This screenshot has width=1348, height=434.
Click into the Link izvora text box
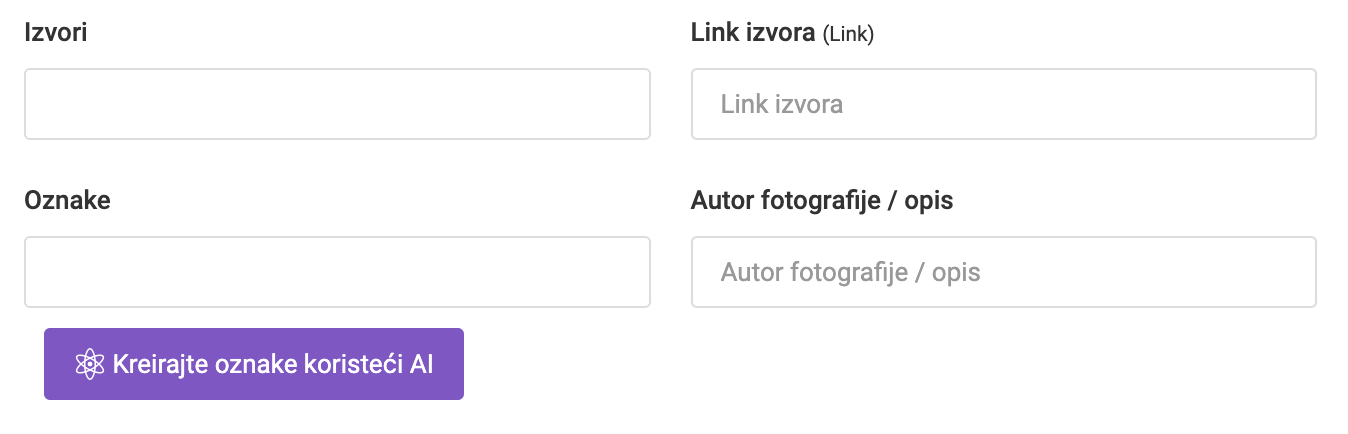(x=1003, y=104)
